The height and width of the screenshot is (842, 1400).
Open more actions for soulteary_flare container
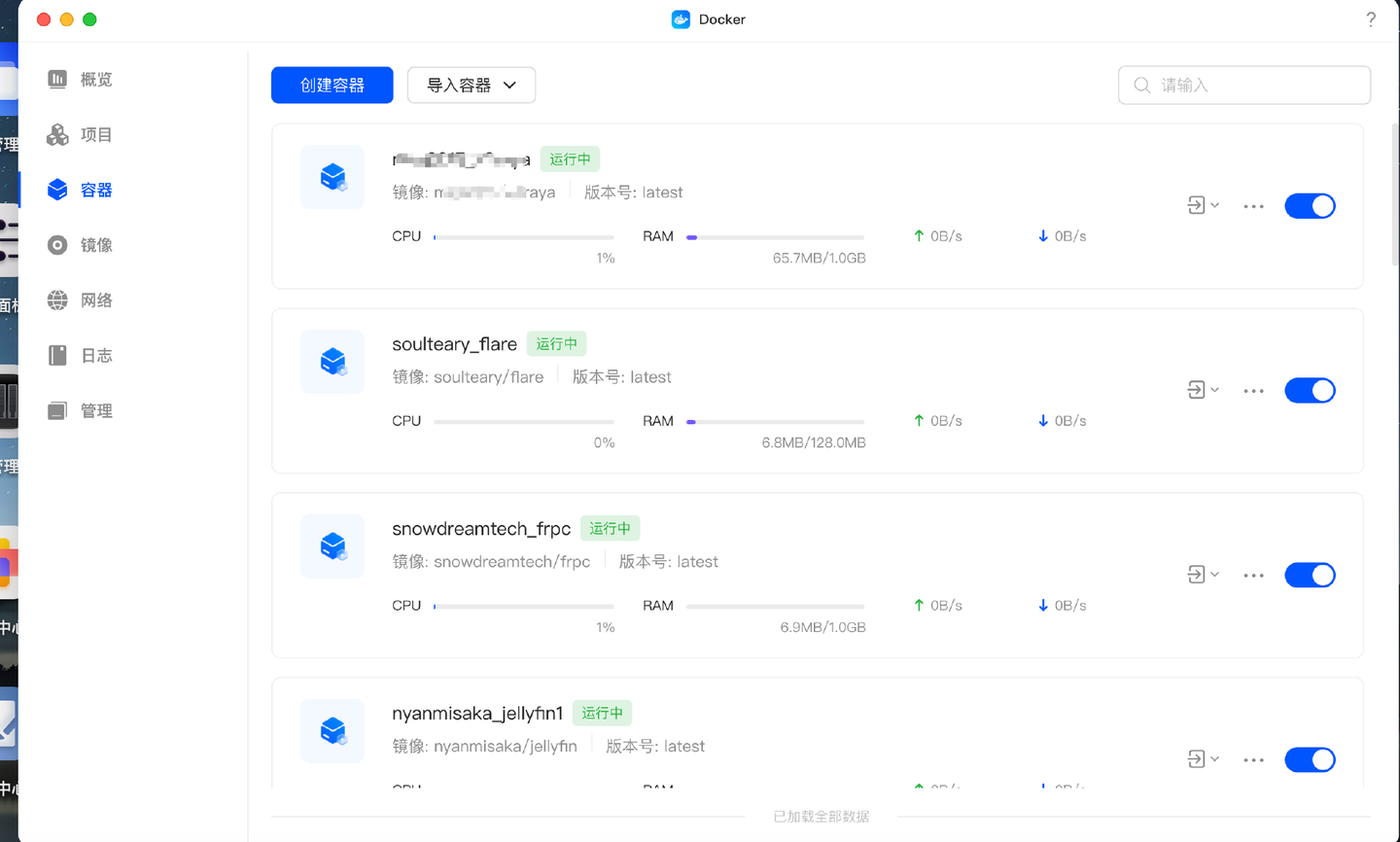point(1252,390)
